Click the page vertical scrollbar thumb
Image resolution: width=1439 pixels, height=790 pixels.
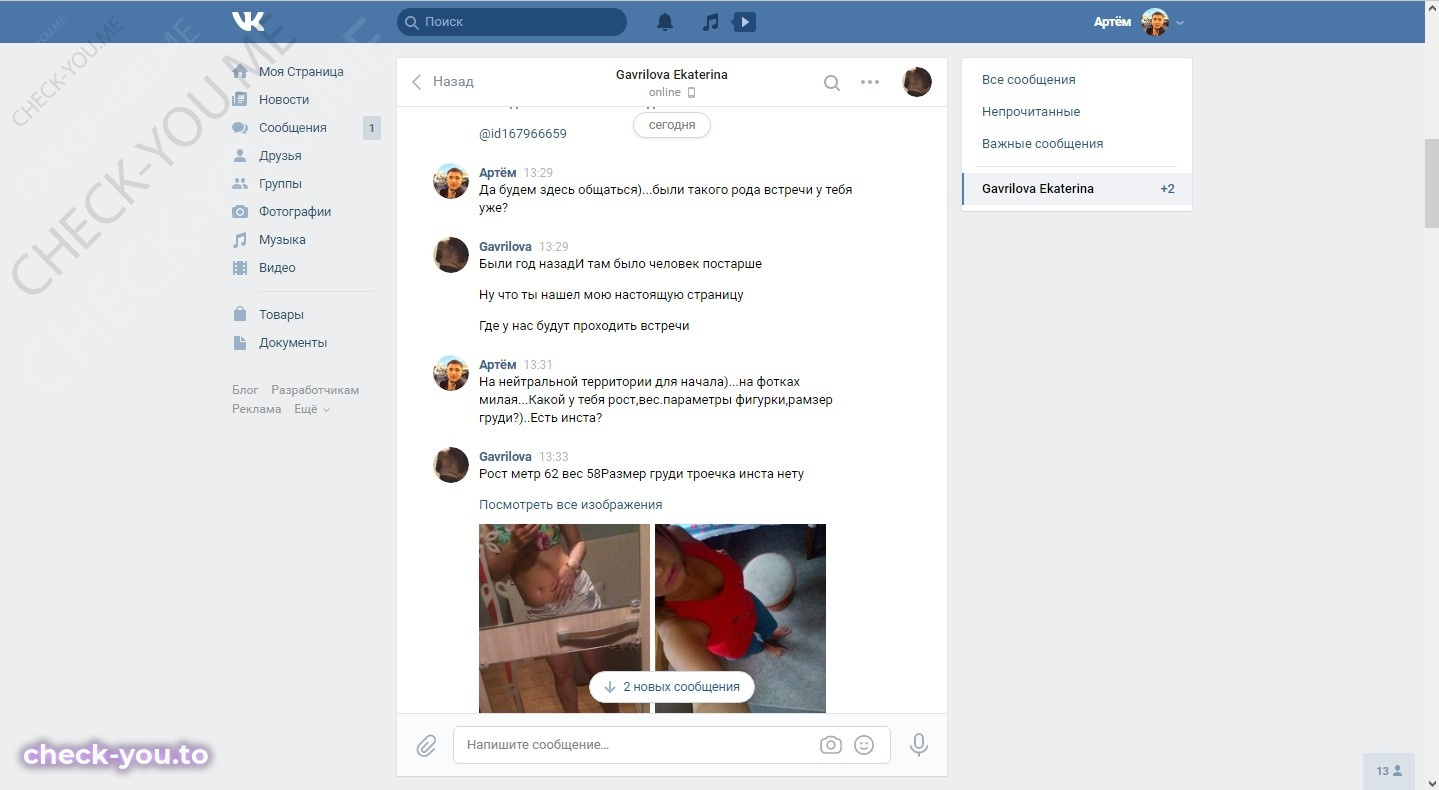(1431, 183)
